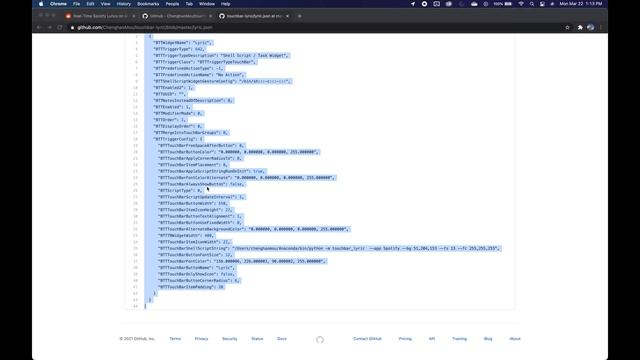Open the Docs footer link
The width and height of the screenshot is (640, 360).
(x=282, y=339)
